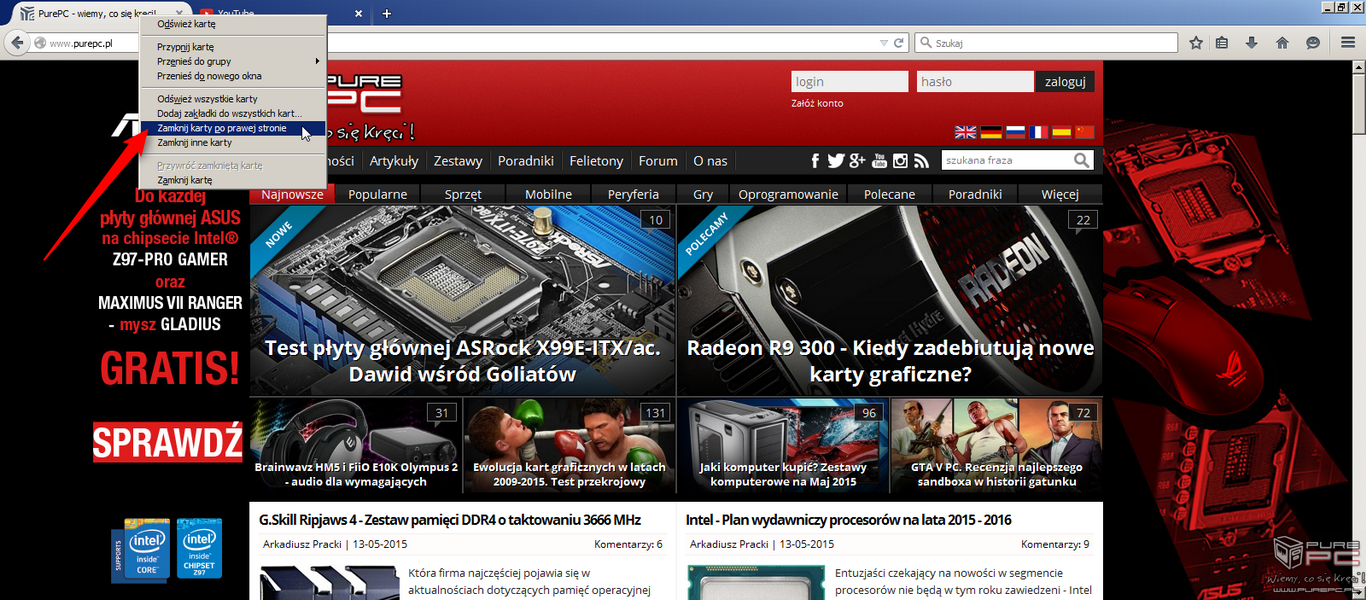The image size is (1366, 600).
Task: Reload page with address bar refresh icon
Action: tap(899, 43)
